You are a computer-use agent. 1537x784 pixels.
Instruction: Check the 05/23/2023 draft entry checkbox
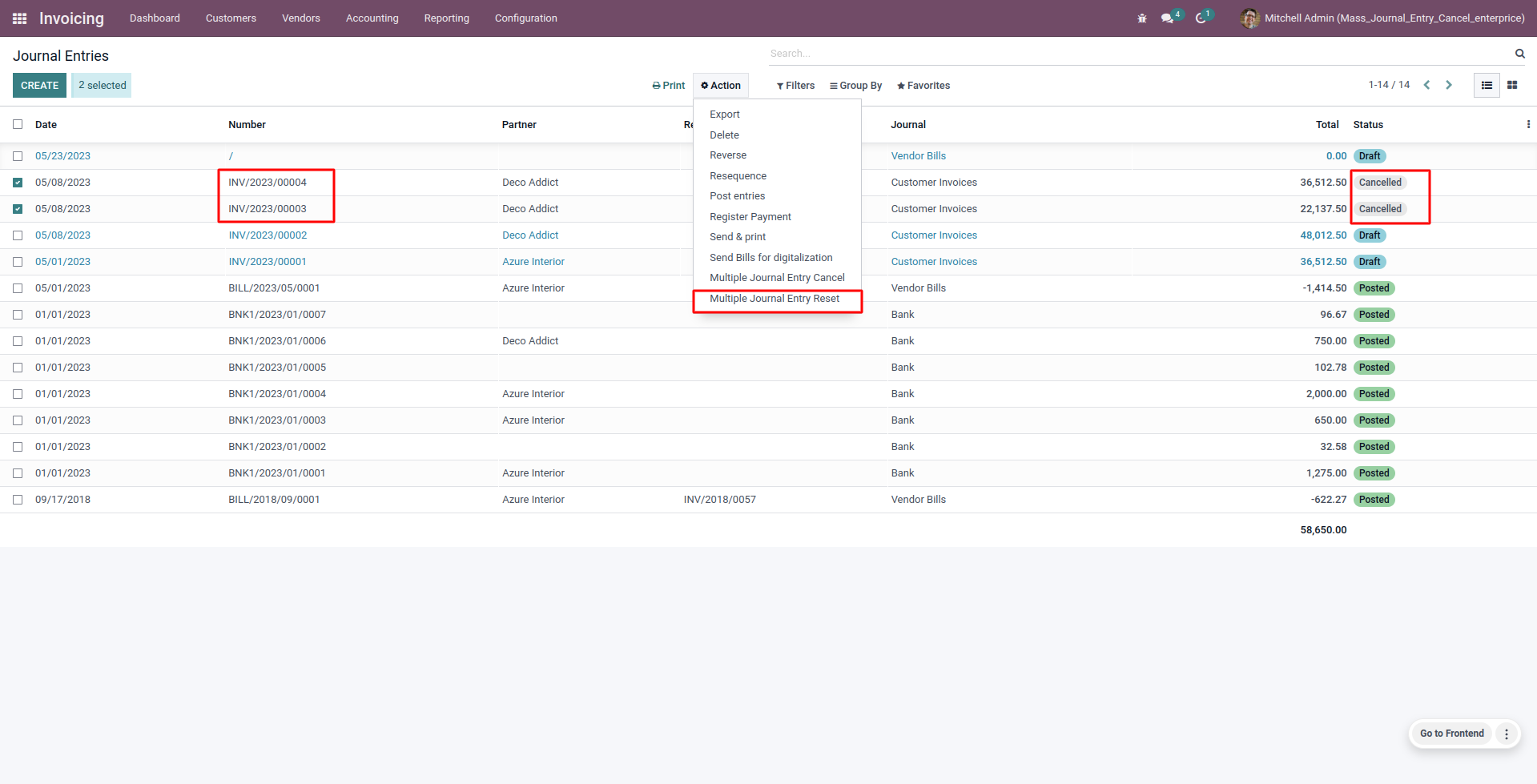pyautogui.click(x=18, y=156)
